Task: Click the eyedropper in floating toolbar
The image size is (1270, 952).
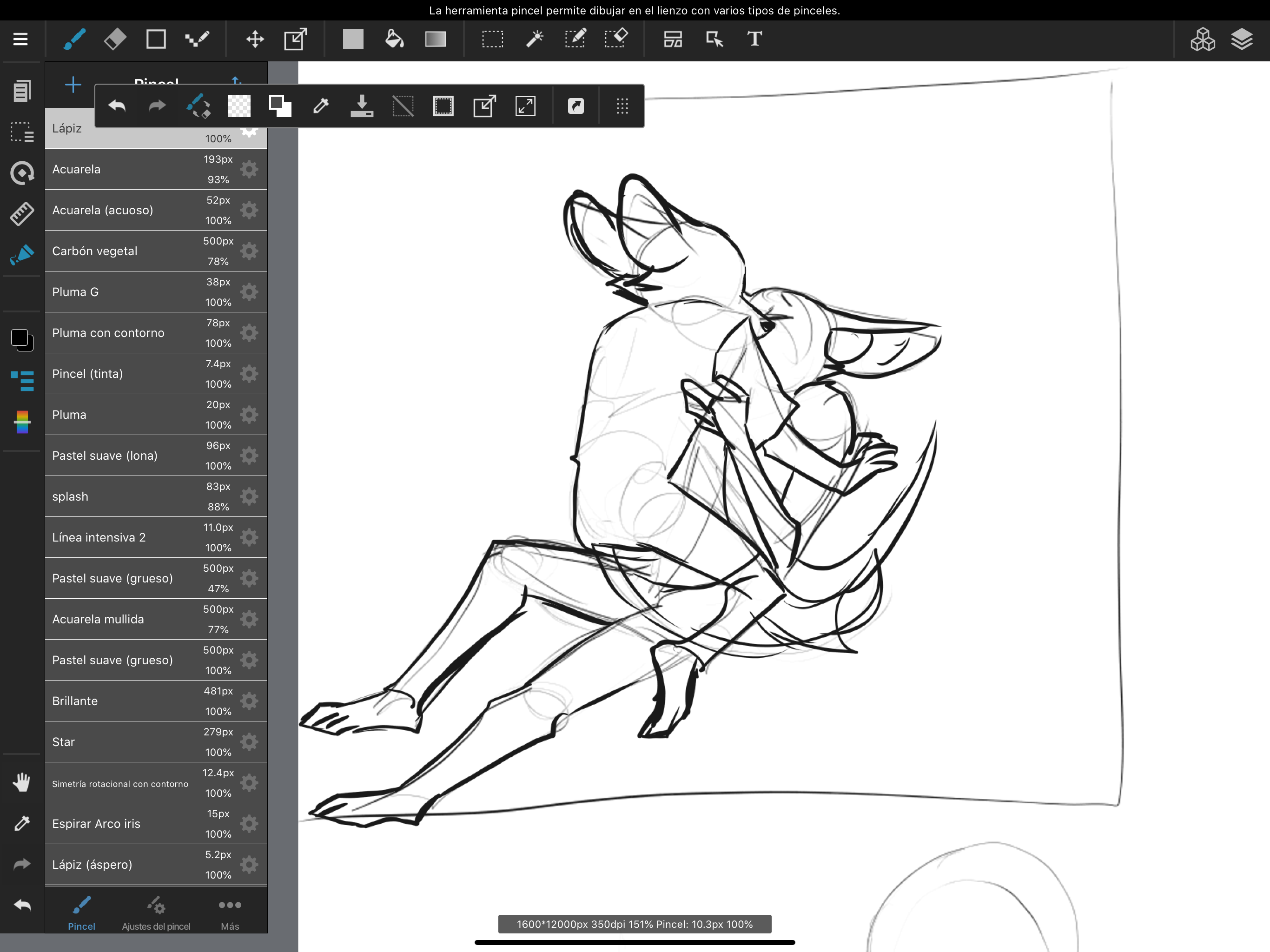Action: point(321,106)
